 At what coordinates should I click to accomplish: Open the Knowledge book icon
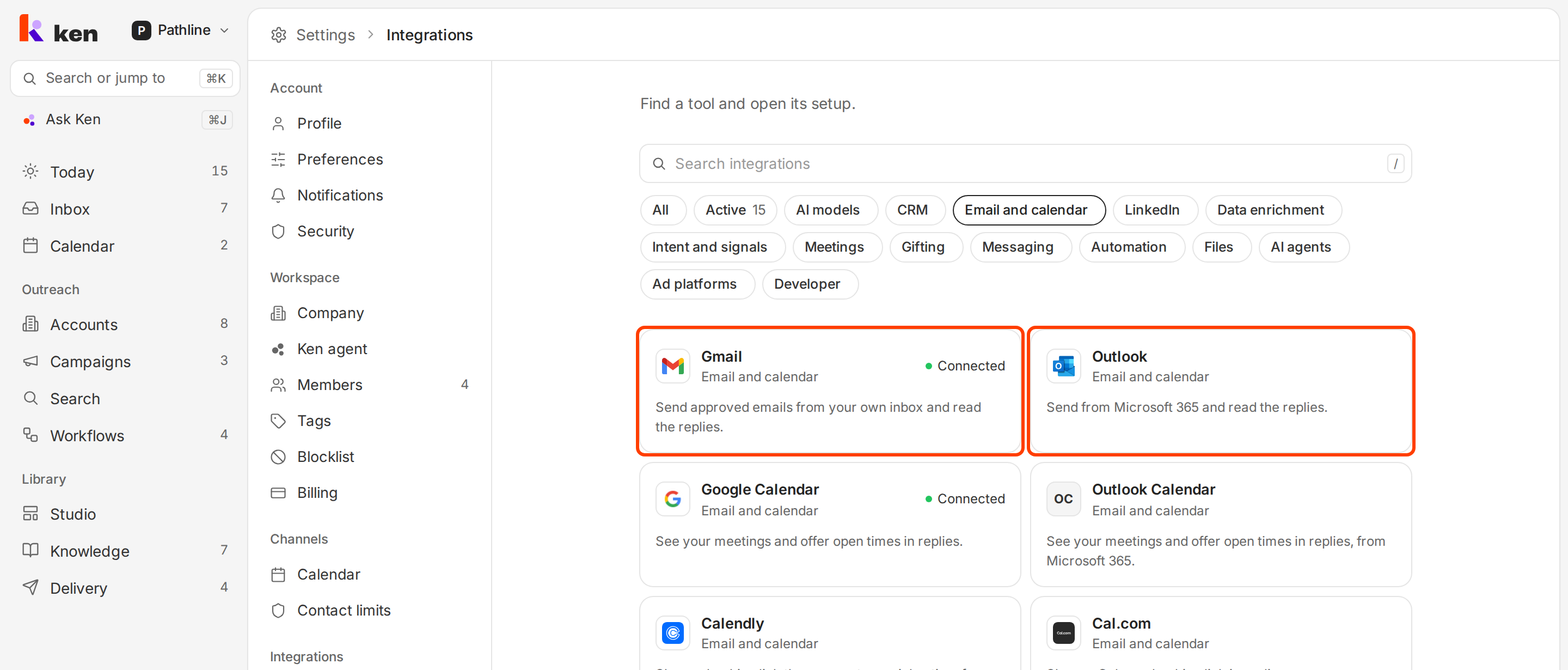[30, 551]
